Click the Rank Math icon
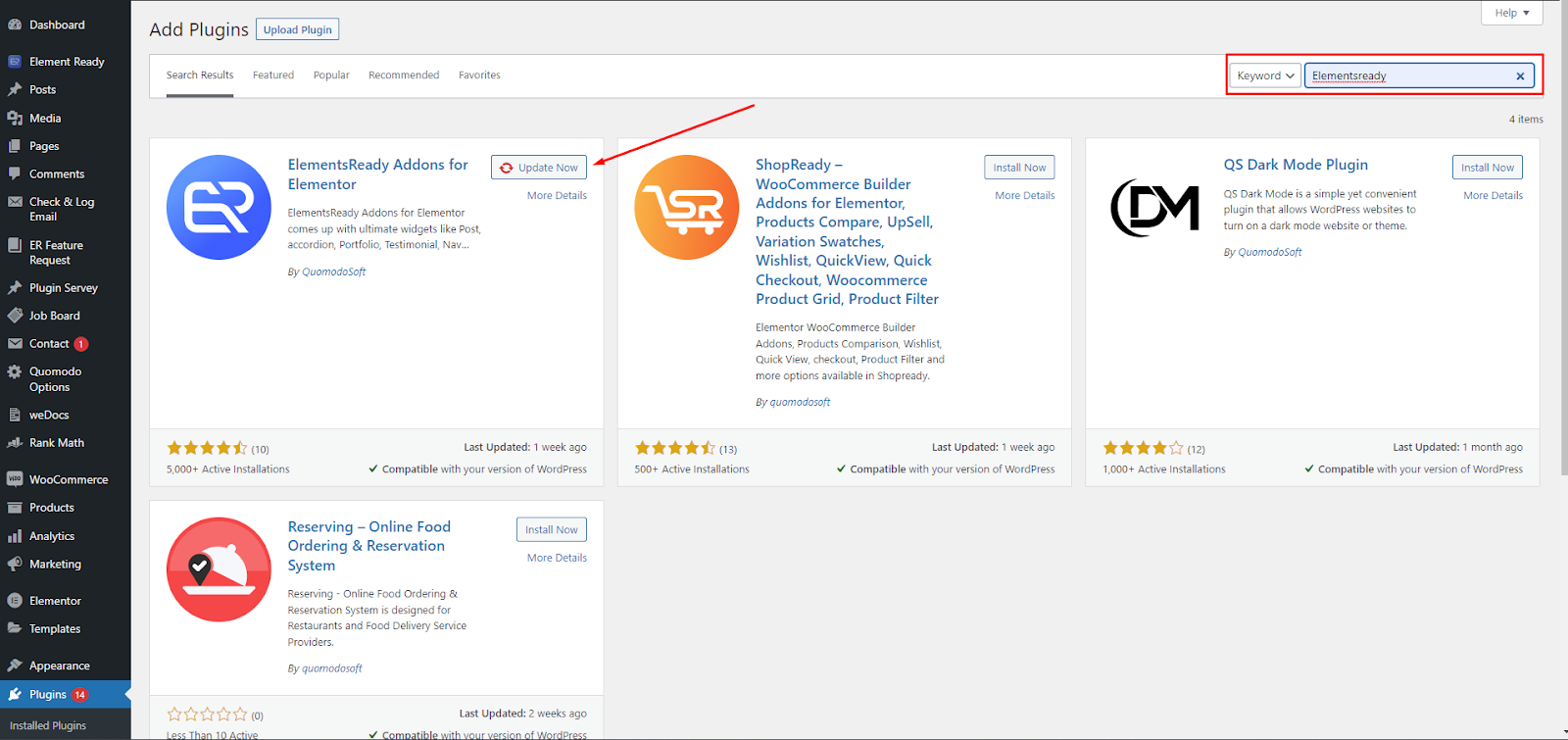The height and width of the screenshot is (740, 1568). click(x=15, y=443)
